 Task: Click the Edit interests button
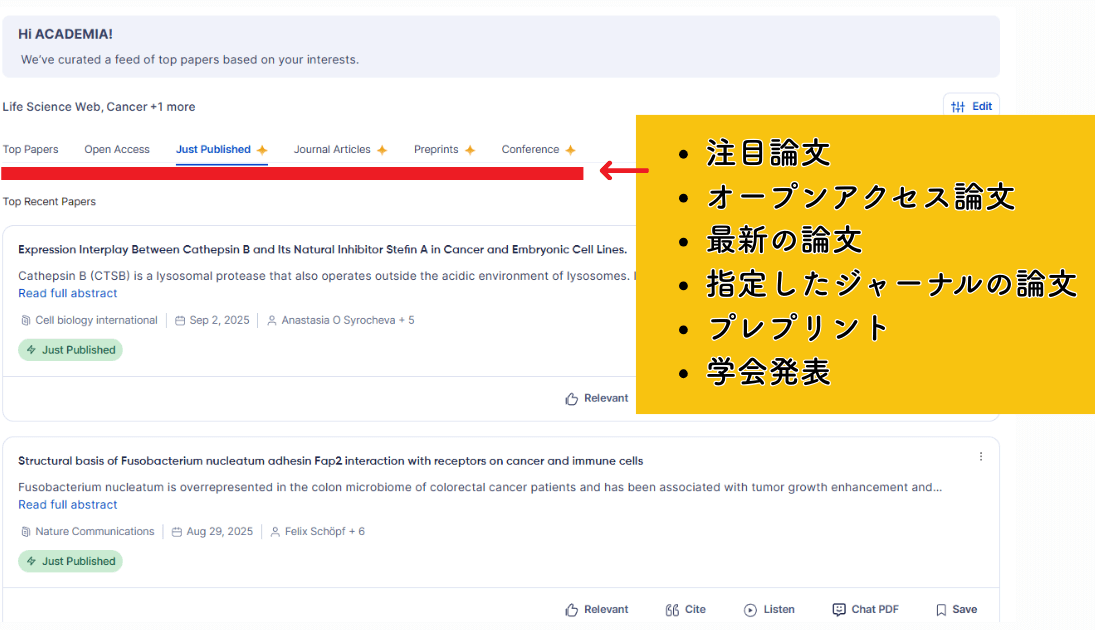[971, 106]
